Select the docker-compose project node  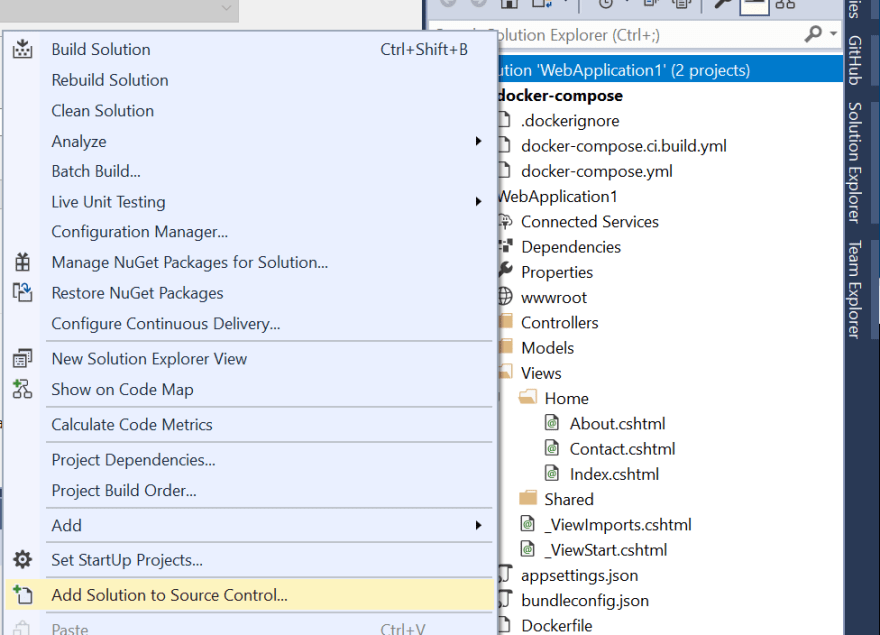(x=560, y=95)
